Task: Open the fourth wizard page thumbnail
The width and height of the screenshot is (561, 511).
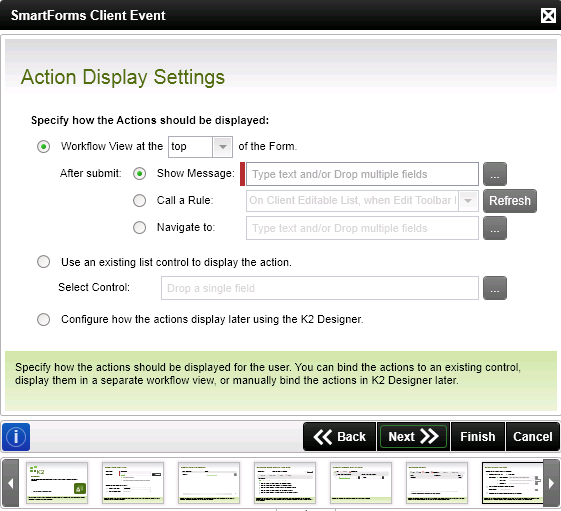Action: click(x=285, y=483)
